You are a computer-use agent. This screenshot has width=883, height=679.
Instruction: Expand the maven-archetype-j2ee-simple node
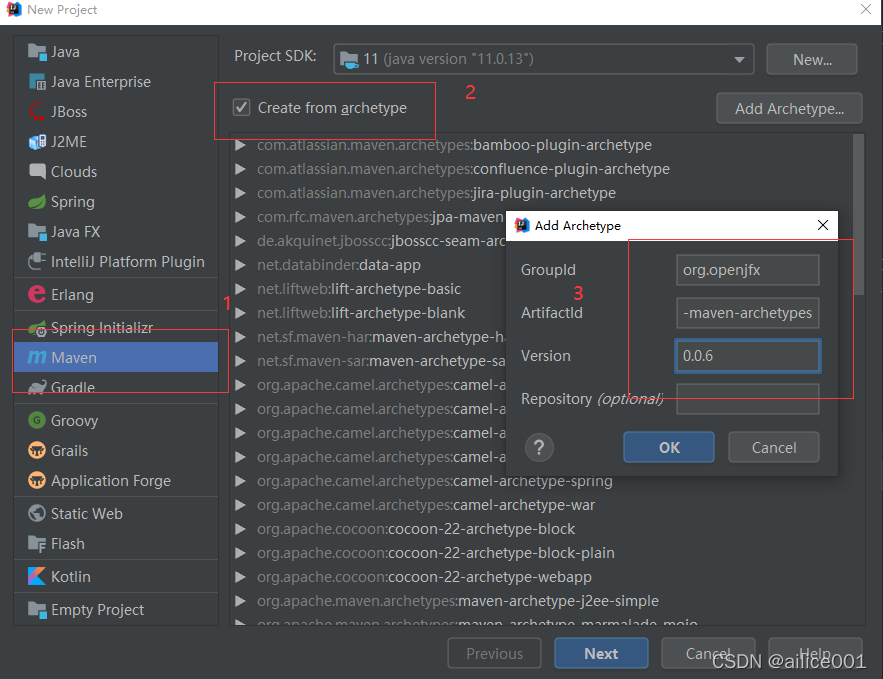pos(240,601)
